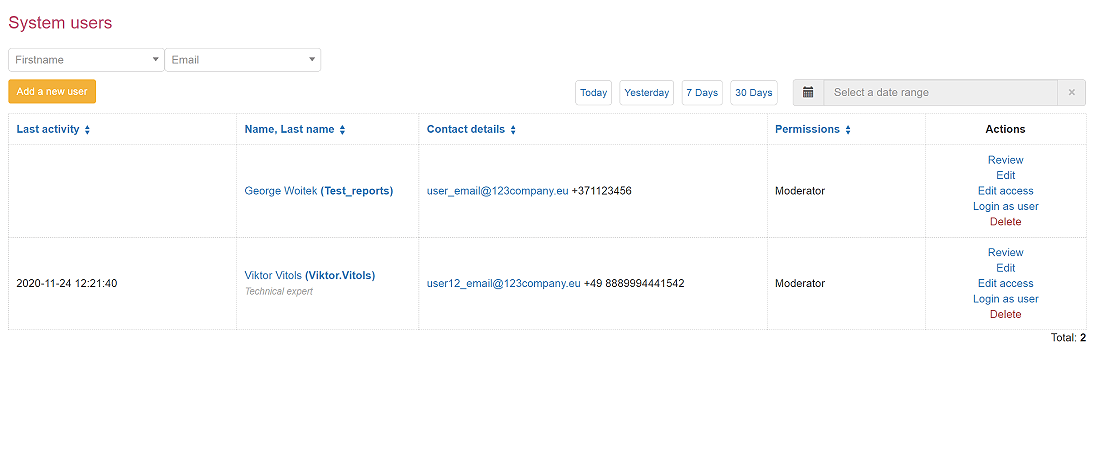Sort by Last activity column arrows
Image resolution: width=1100 pixels, height=451 pixels.
tap(87, 130)
